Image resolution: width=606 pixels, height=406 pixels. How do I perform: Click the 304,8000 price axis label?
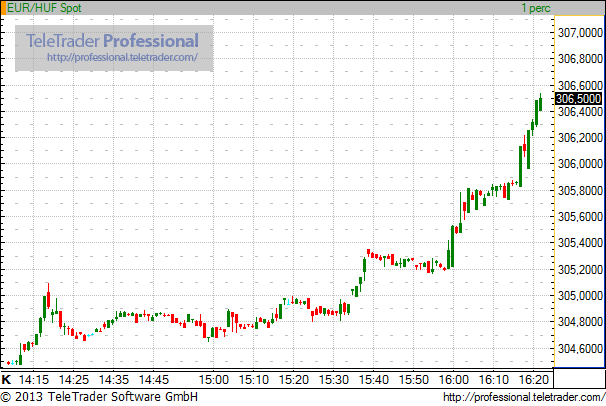pos(580,322)
